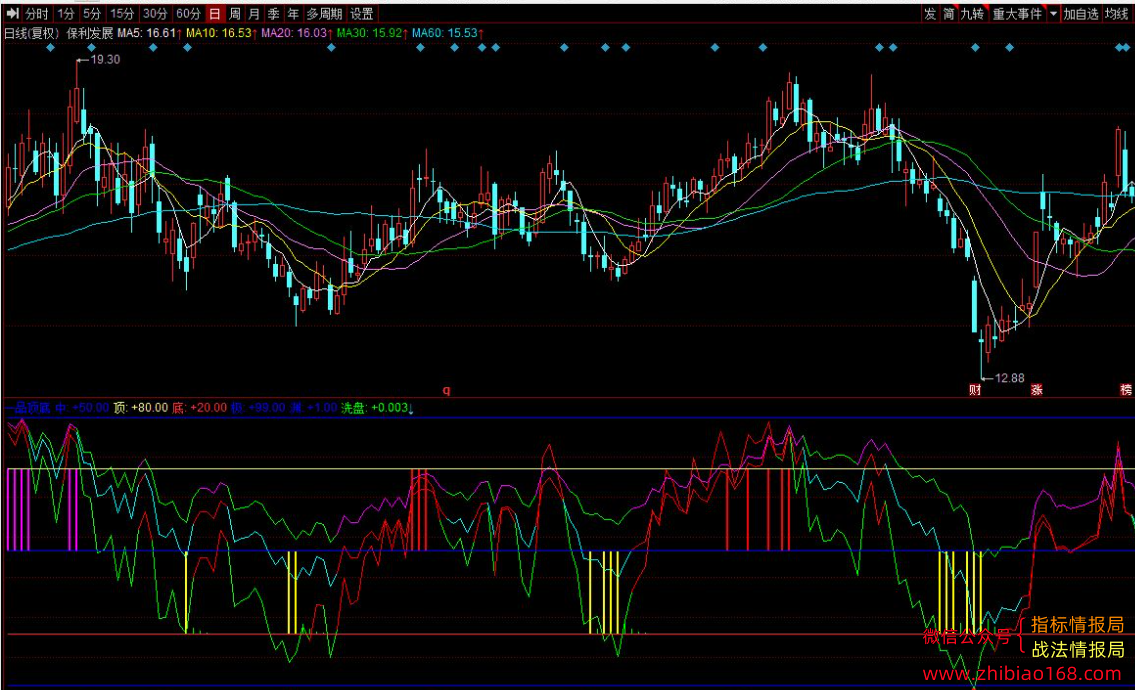Viewport: 1135px width, 690px height.
Task: Click the 洗盘: +0.003 indicator value
Action: coord(376,408)
